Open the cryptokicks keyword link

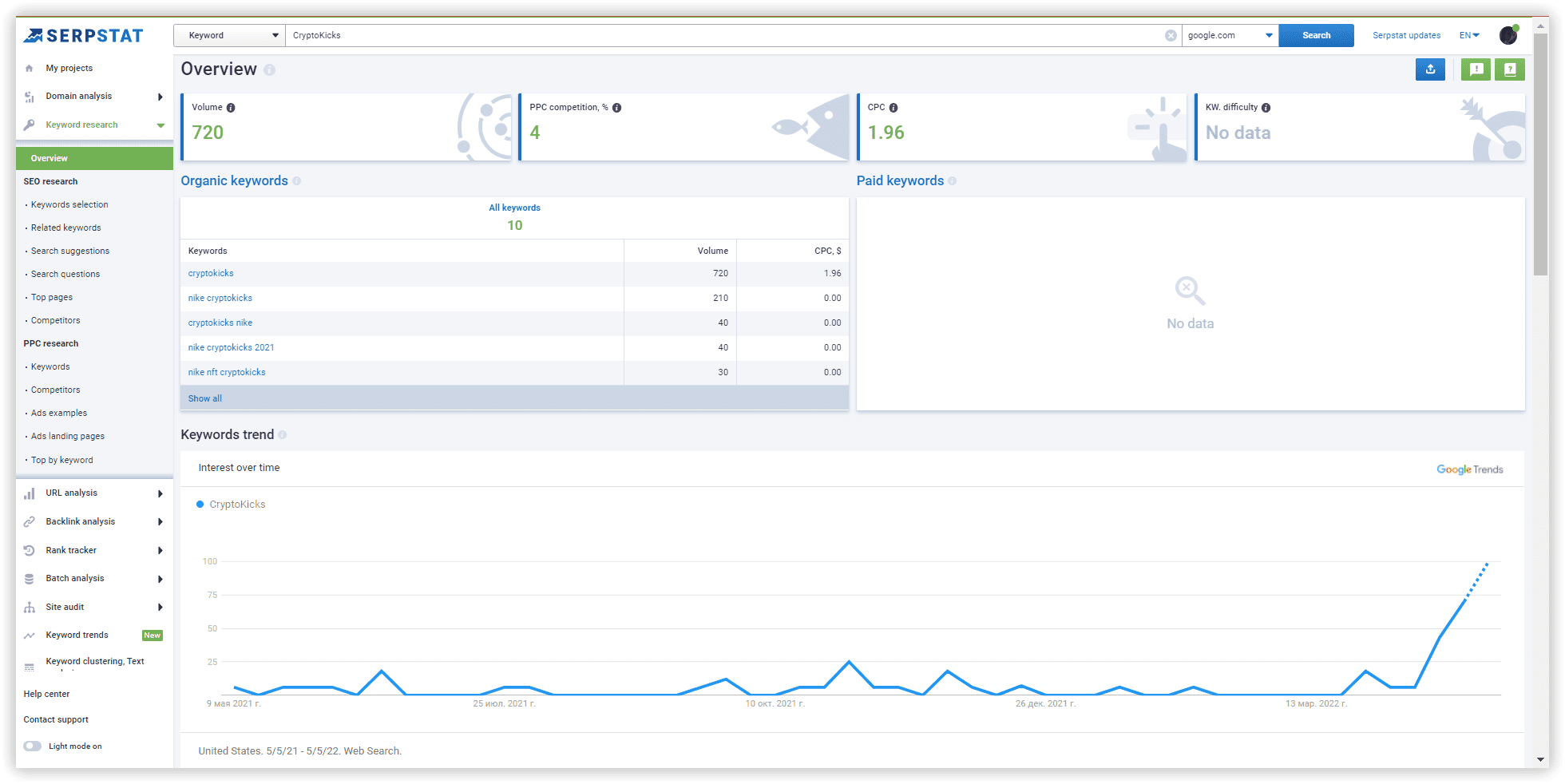211,274
